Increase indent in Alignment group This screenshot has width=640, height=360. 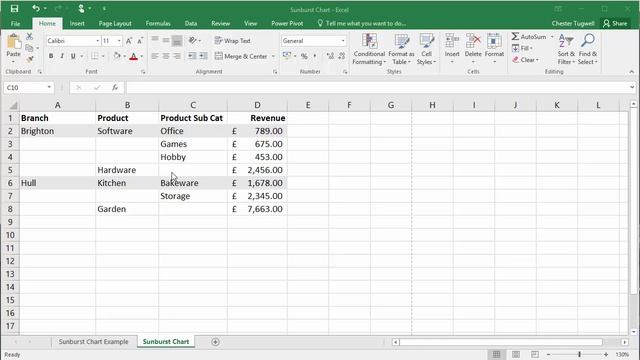pyautogui.click(x=203, y=56)
